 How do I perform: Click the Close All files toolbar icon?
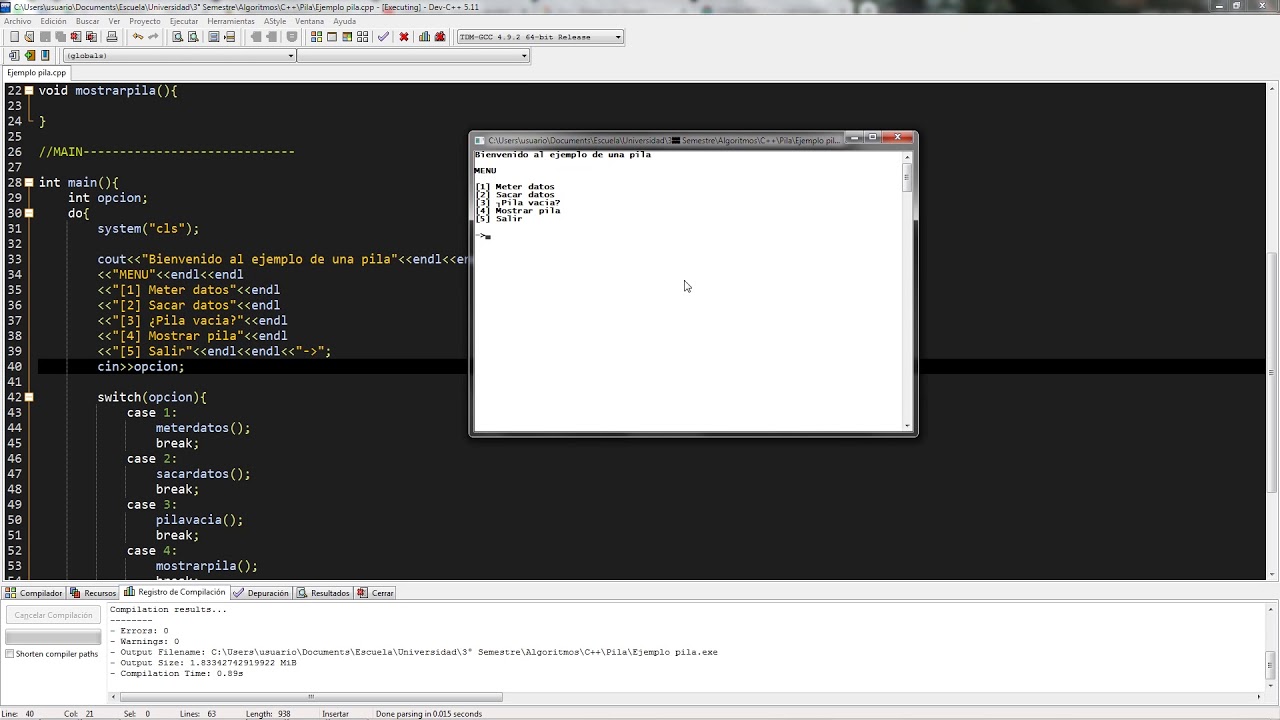pos(90,37)
